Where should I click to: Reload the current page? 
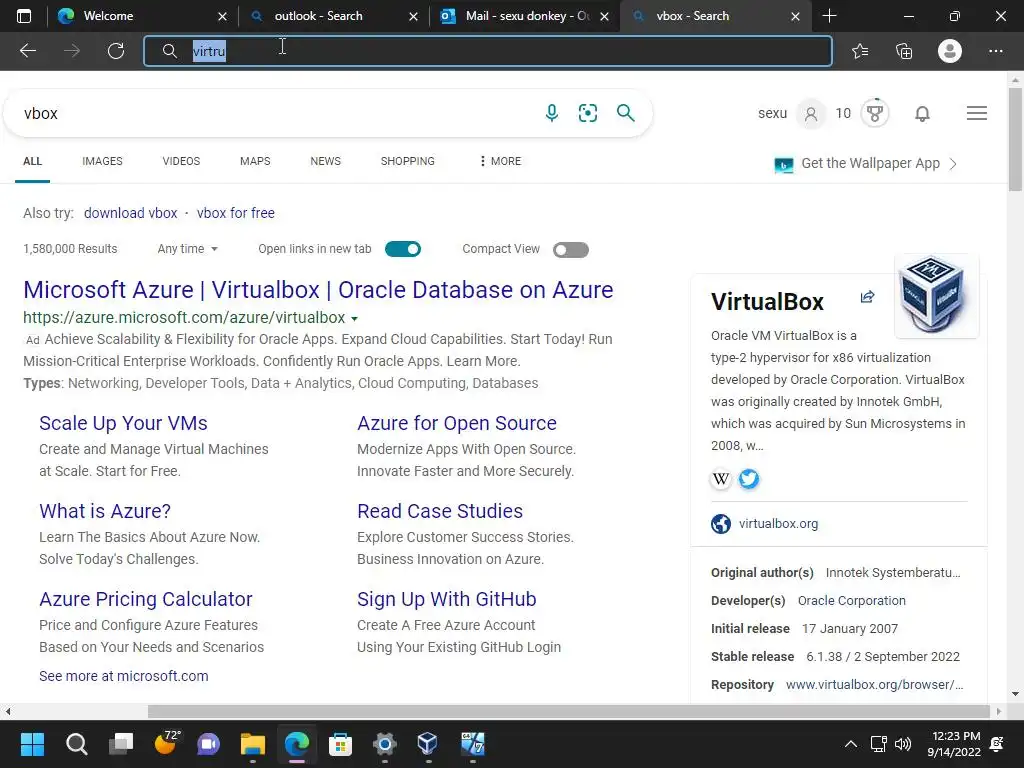pyautogui.click(x=116, y=51)
